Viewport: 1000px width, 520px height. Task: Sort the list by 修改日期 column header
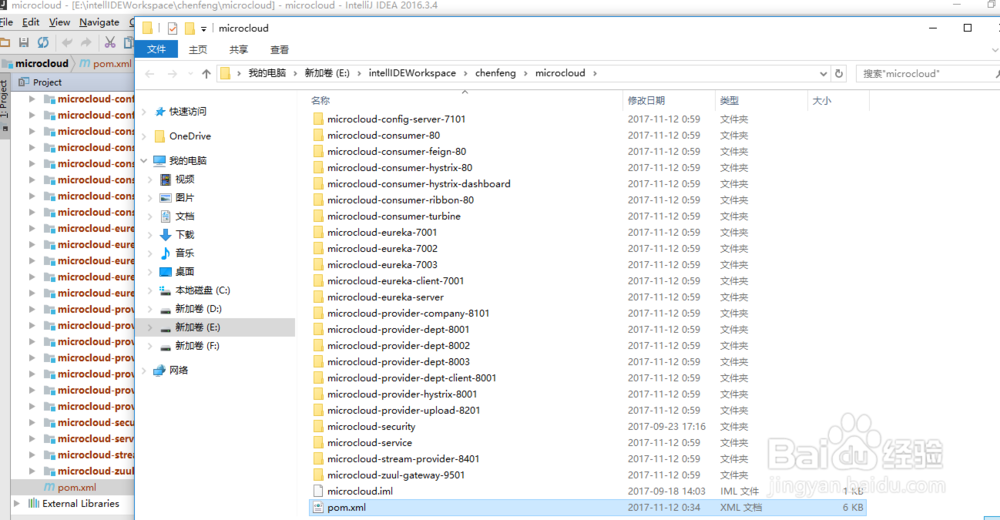(x=646, y=101)
